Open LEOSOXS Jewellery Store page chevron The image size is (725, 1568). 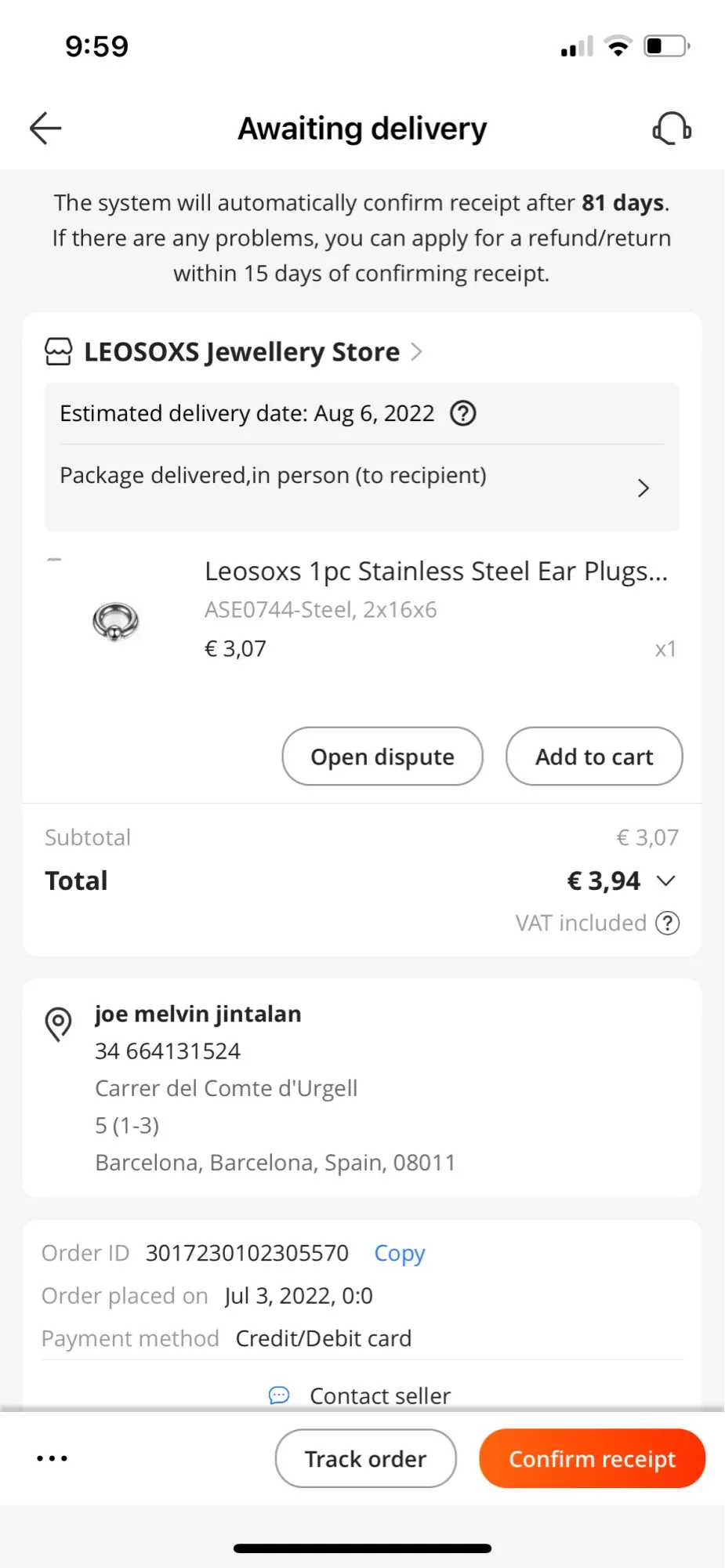(x=417, y=352)
